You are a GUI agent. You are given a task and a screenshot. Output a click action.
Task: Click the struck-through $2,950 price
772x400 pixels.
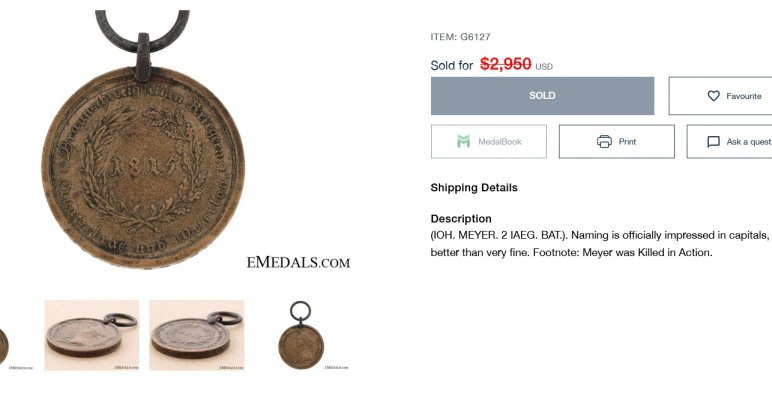pyautogui.click(x=506, y=64)
